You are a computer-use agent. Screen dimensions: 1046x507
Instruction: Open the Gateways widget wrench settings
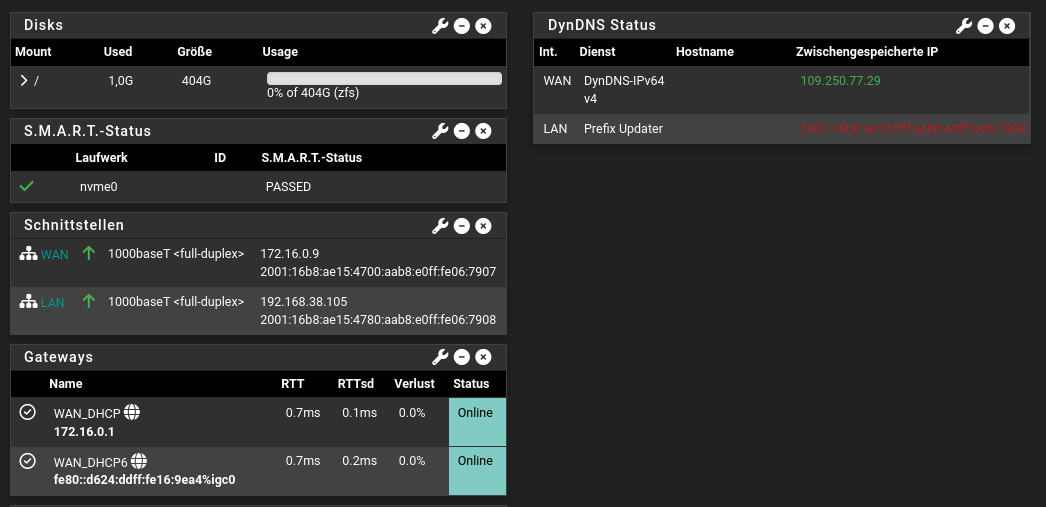click(440, 357)
